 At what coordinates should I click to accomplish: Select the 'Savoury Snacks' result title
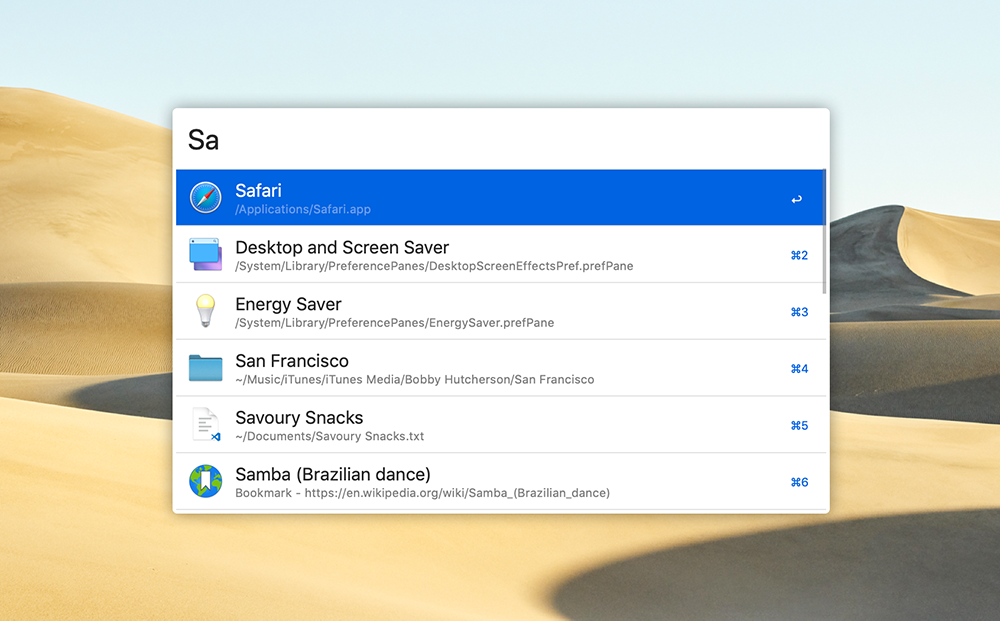299,418
